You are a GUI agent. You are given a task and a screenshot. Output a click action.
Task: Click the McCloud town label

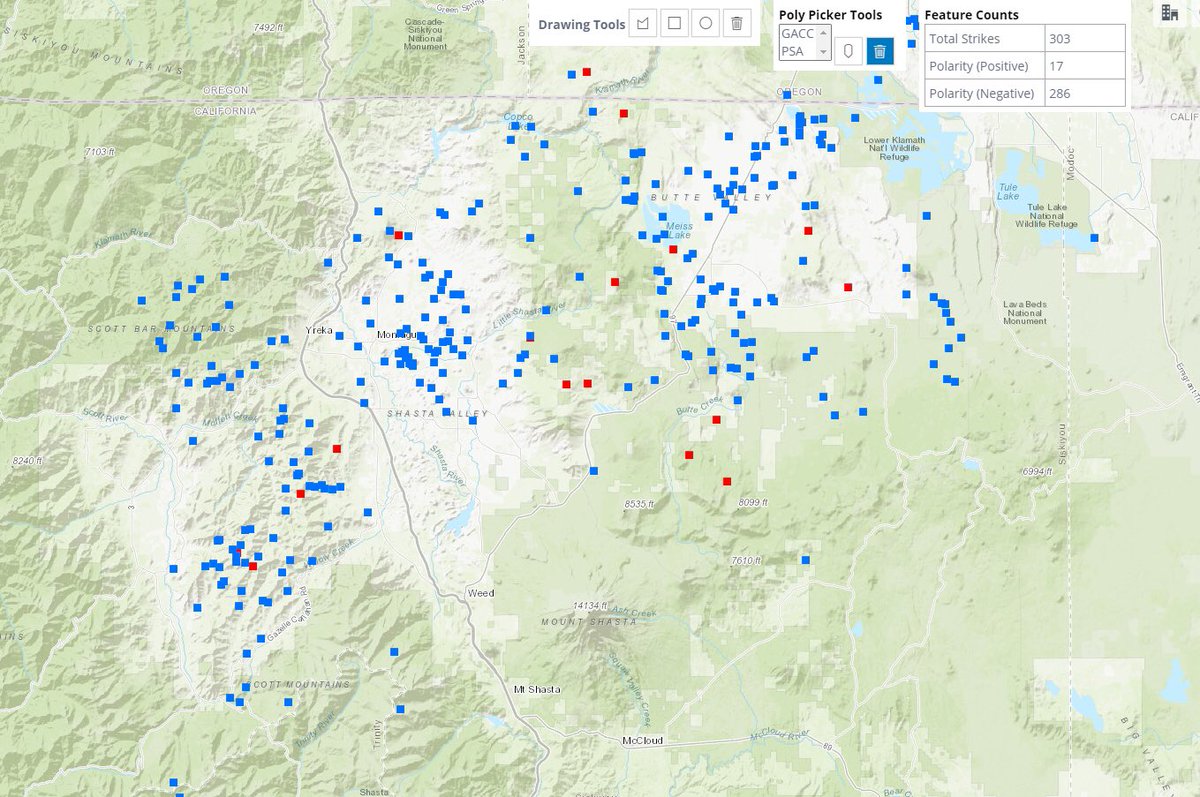tap(641, 741)
